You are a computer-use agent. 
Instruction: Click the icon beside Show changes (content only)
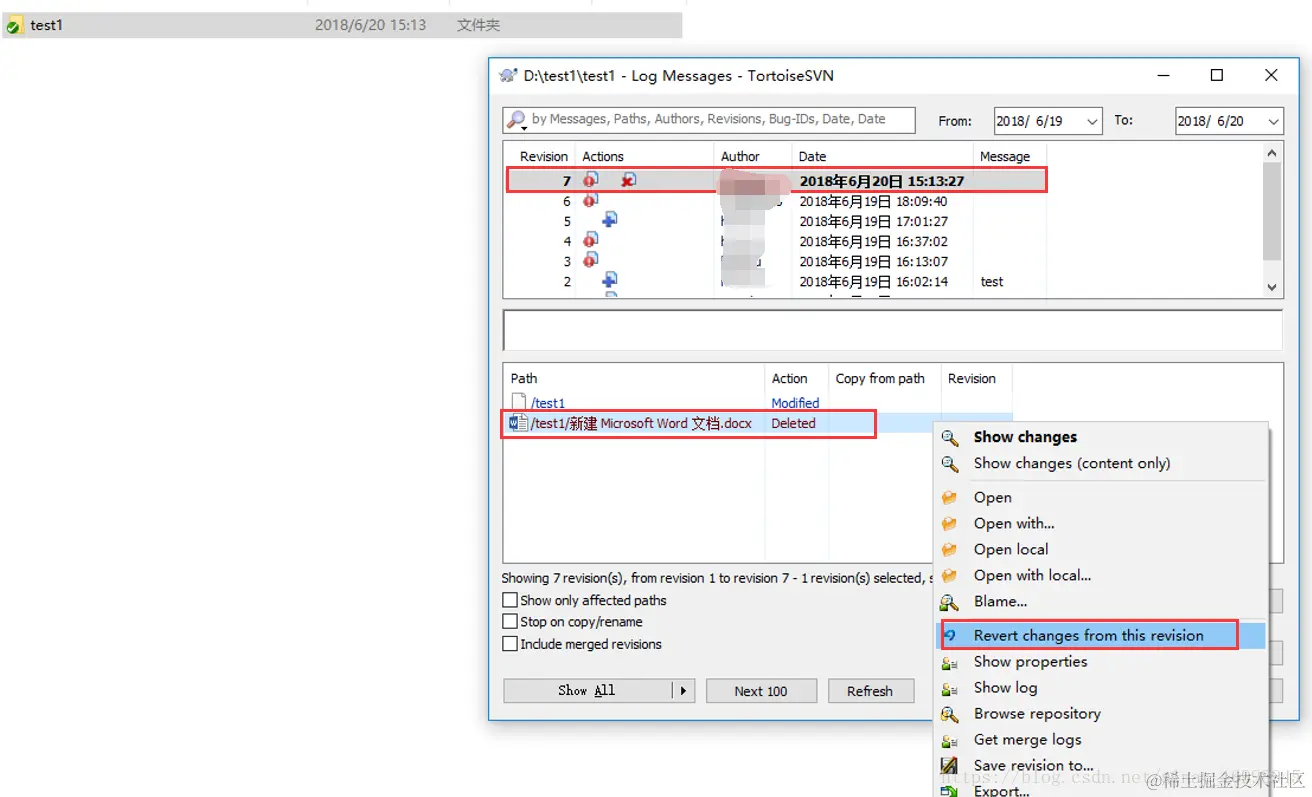(x=950, y=464)
